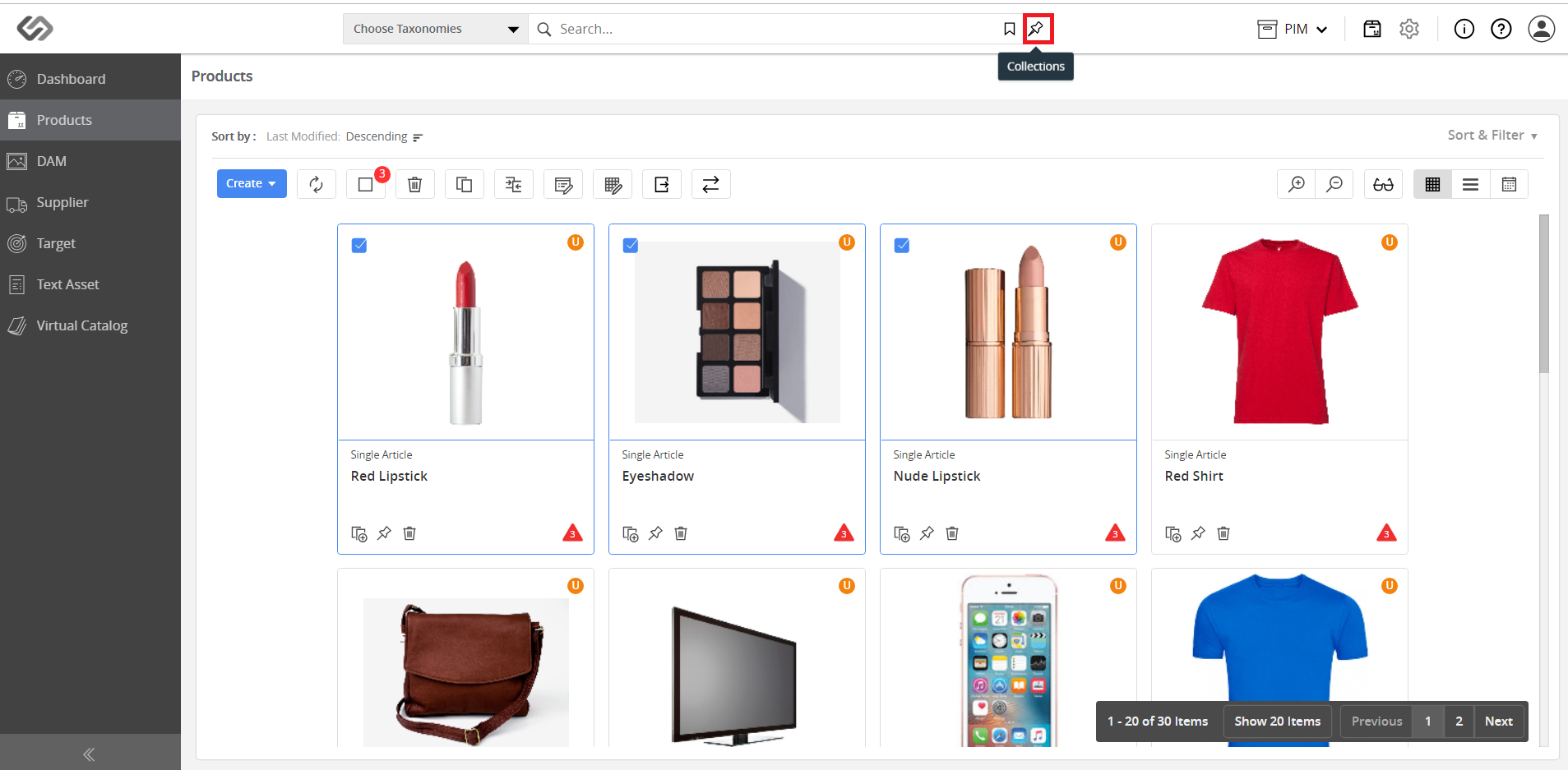Pin Red Lipstick to a collection
The width and height of the screenshot is (1568, 770).
coord(384,533)
